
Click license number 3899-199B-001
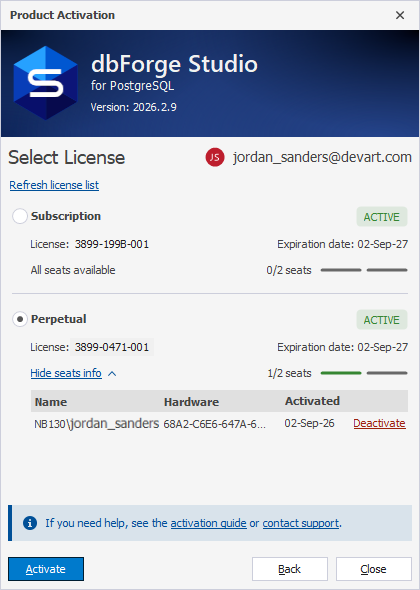(x=112, y=244)
